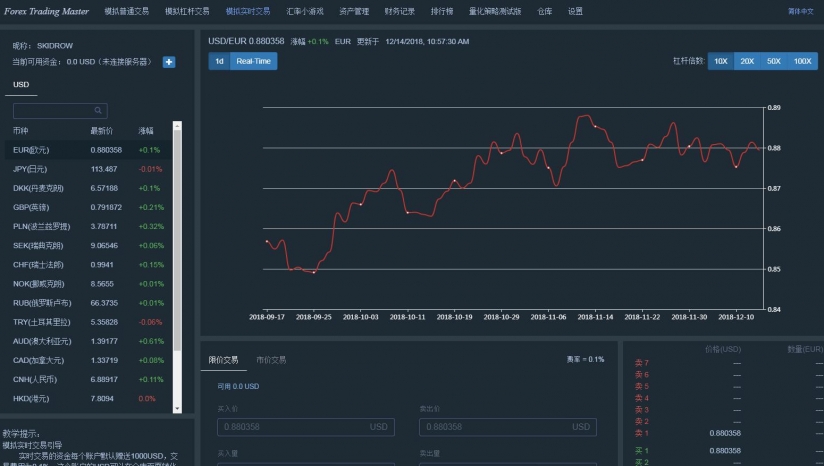The width and height of the screenshot is (824, 466).
Task: Click the scroll-up arrow of currency list
Action: point(177,126)
